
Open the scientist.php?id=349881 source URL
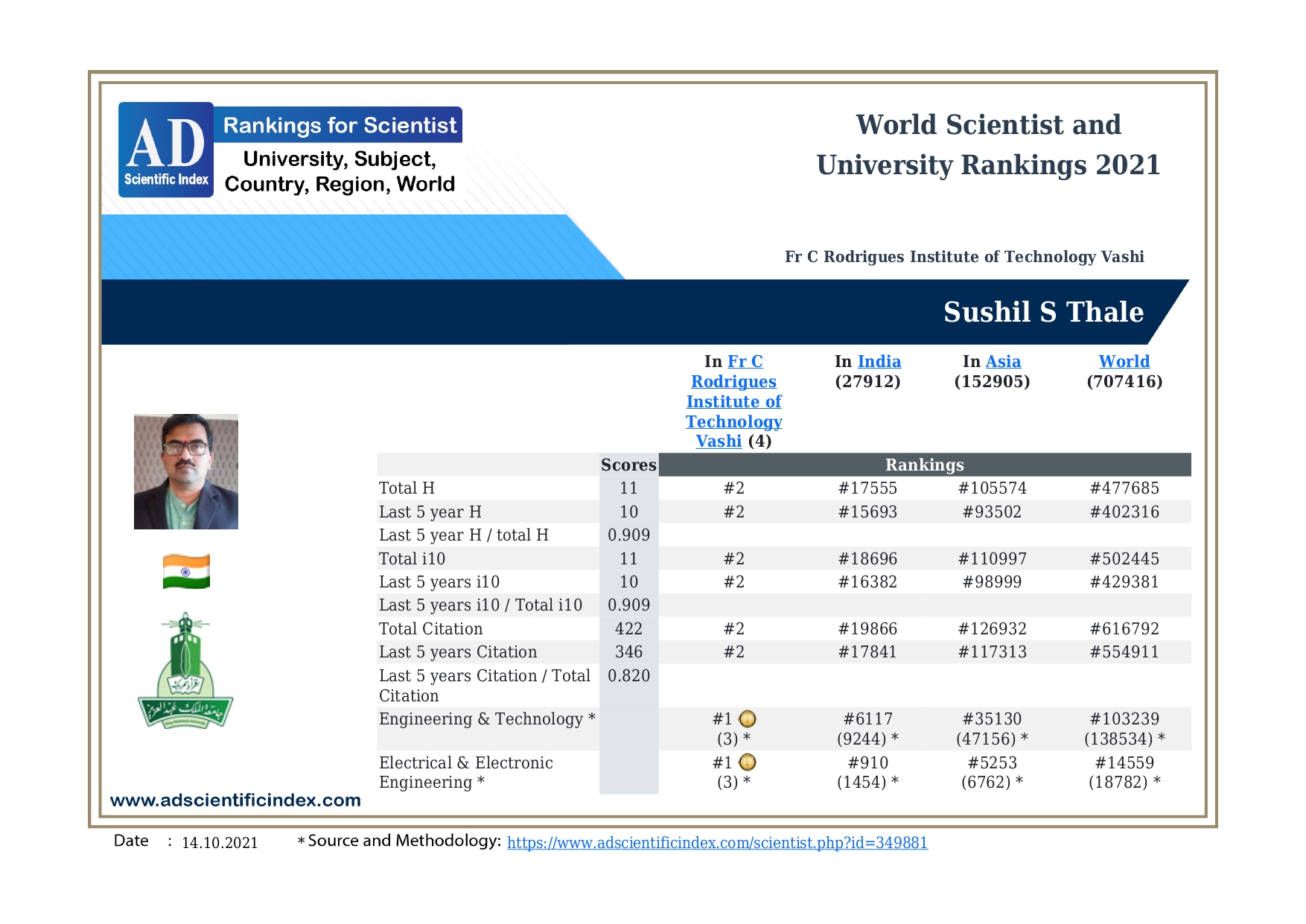pos(717,843)
